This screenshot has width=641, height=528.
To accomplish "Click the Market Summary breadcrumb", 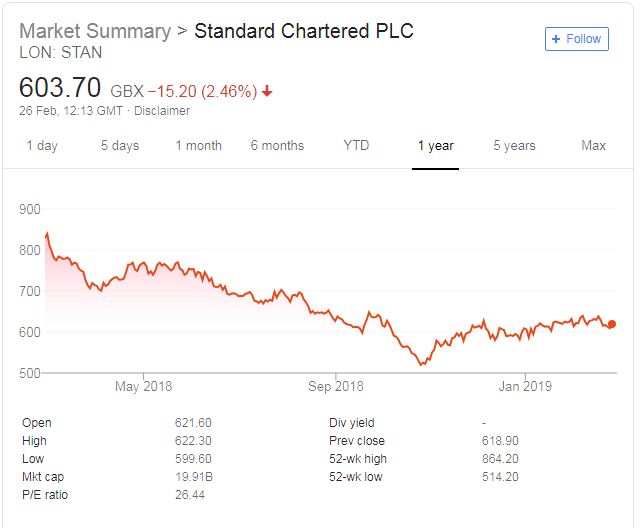I will 95,31.
